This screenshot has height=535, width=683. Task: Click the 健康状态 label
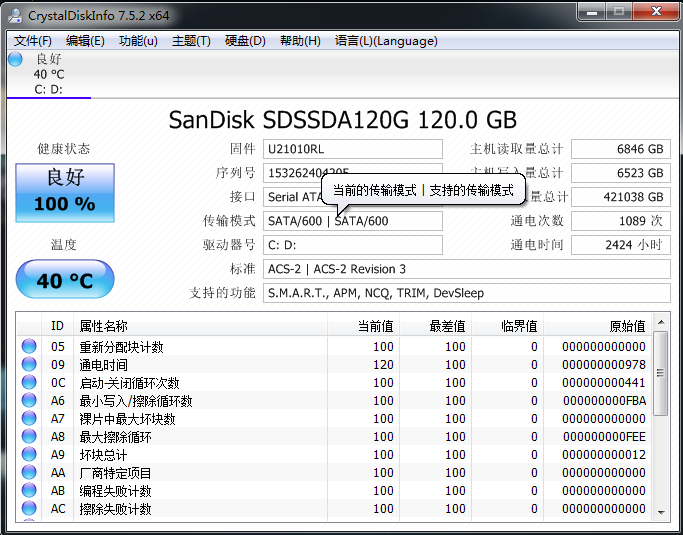(x=64, y=149)
